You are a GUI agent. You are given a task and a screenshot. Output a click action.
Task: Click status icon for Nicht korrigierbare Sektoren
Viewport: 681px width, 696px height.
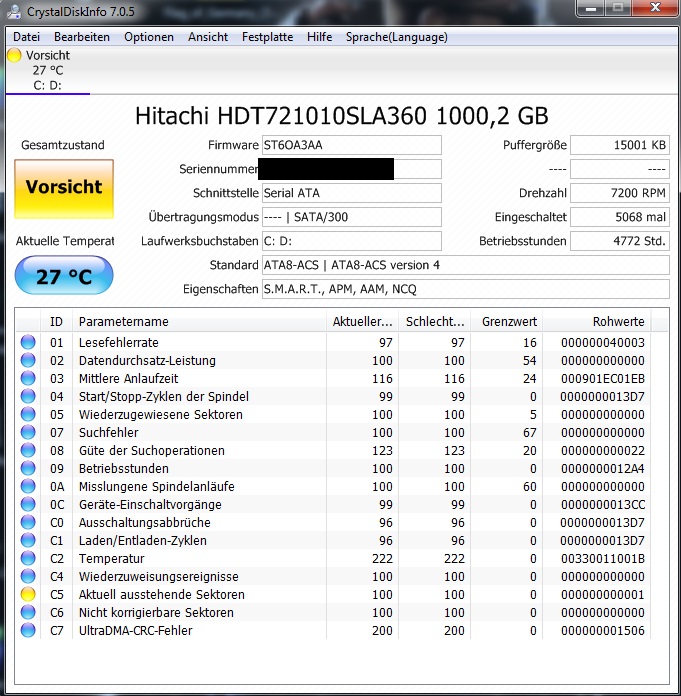click(x=28, y=612)
